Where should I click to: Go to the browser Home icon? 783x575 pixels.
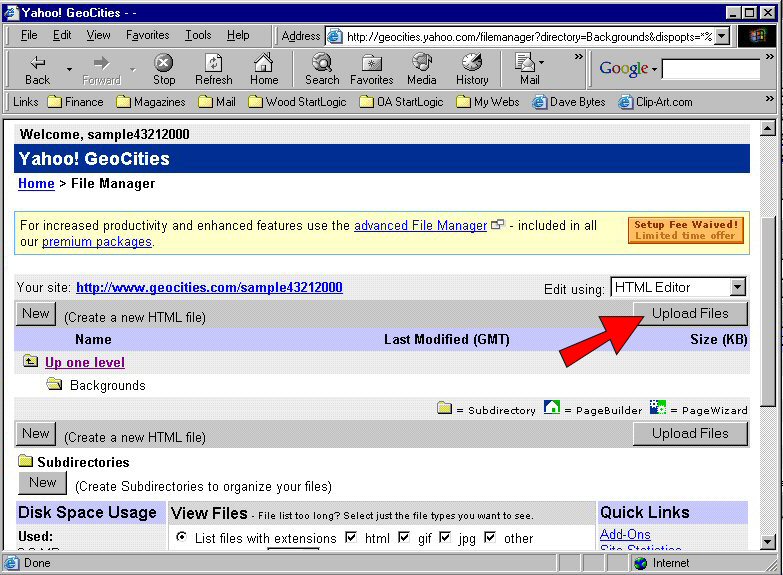point(264,70)
